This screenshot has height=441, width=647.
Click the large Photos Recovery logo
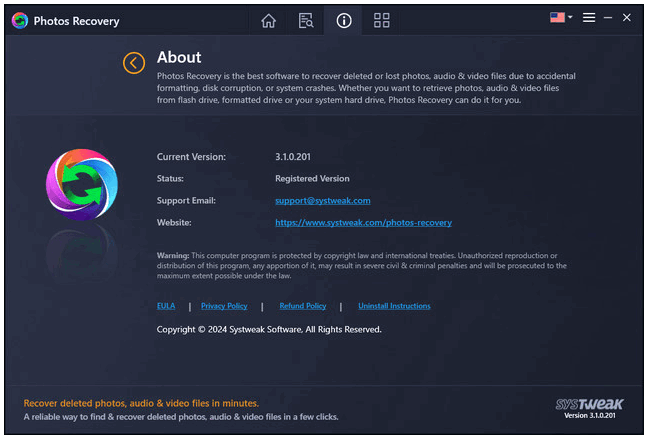(82, 184)
